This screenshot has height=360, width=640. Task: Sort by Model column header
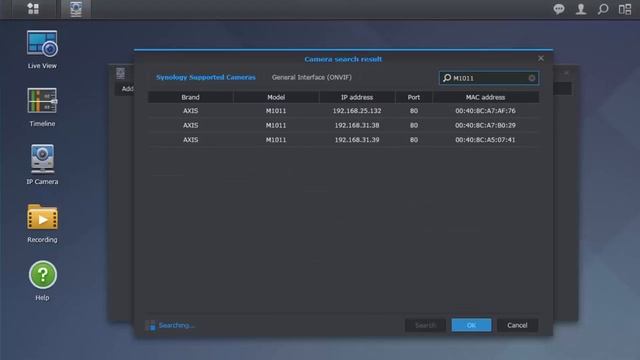pos(276,97)
